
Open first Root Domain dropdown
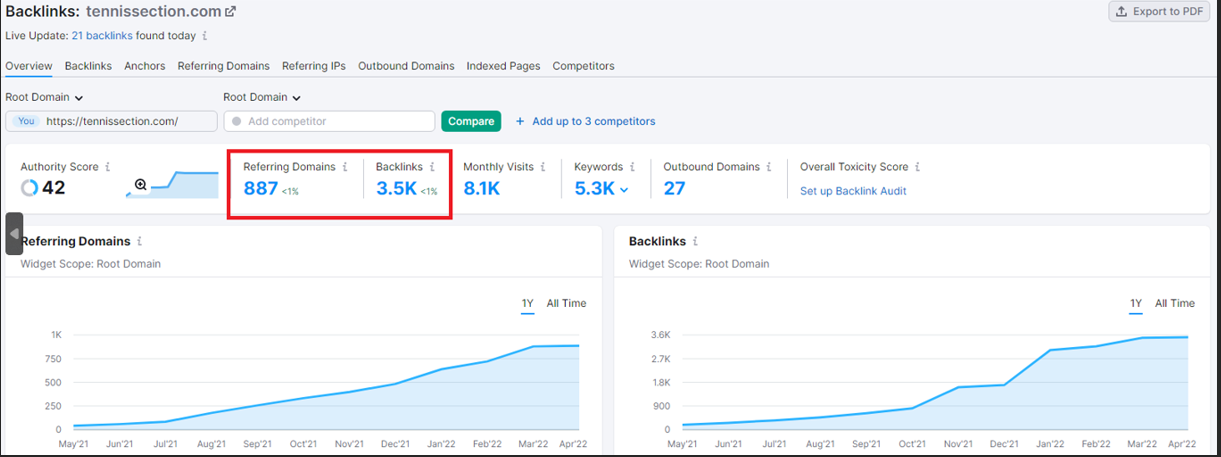[x=44, y=97]
